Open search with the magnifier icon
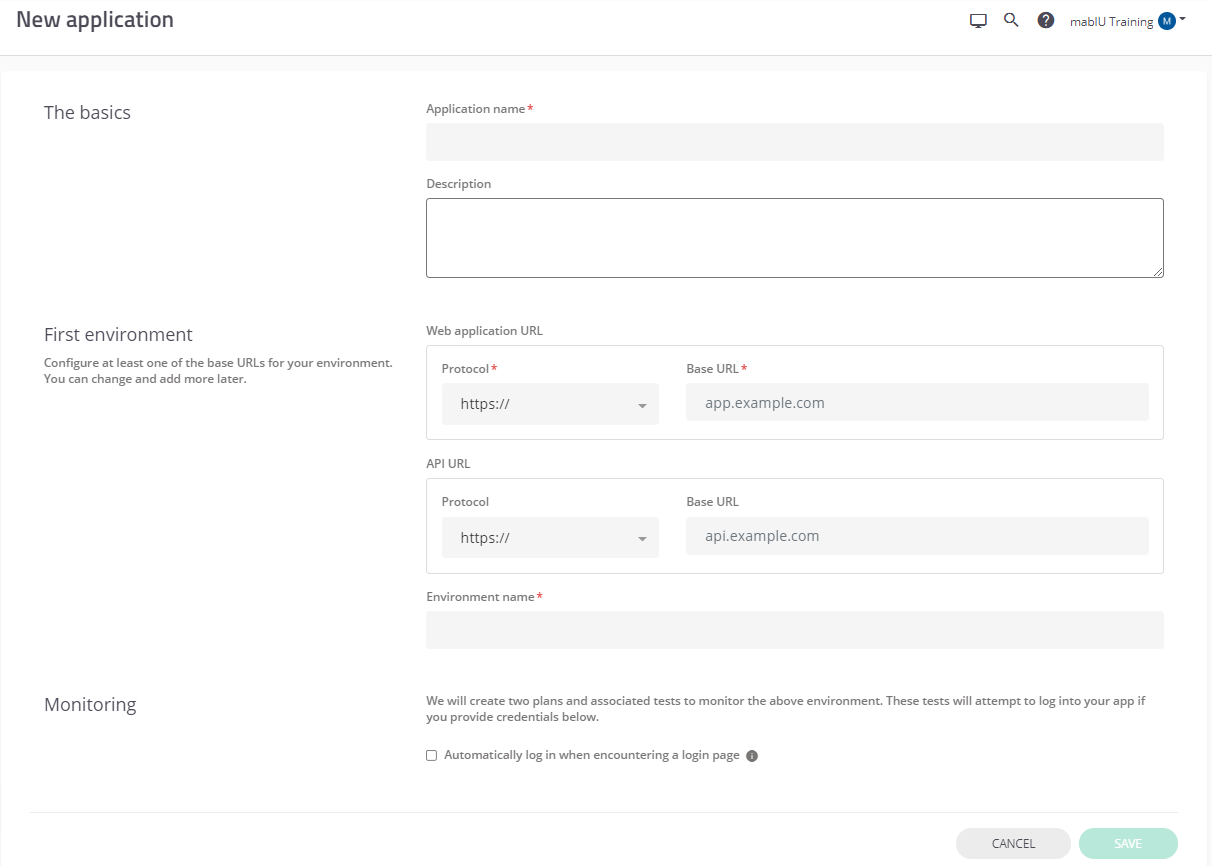The image size is (1212, 866). [x=1011, y=20]
